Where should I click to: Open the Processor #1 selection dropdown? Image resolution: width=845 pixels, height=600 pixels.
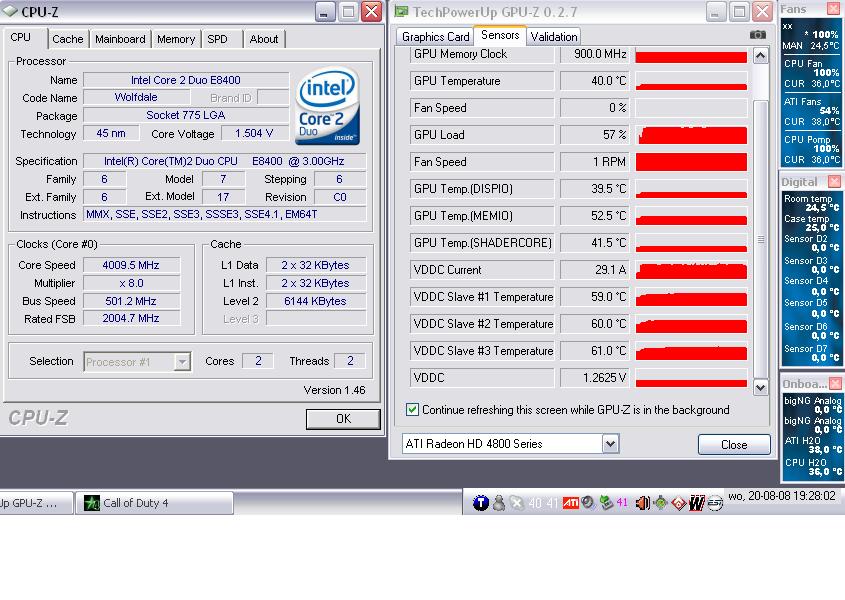(182, 362)
